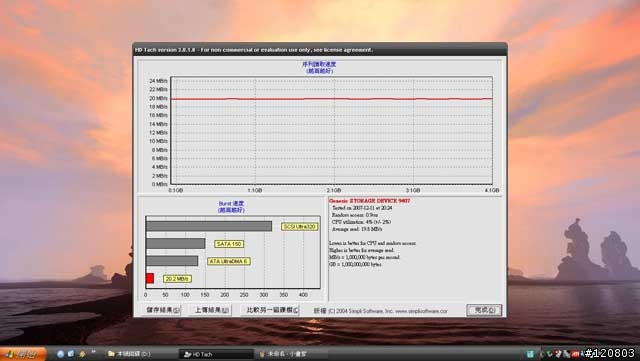
Task: Click the Burst 速度 chart heading
Action: [231, 203]
